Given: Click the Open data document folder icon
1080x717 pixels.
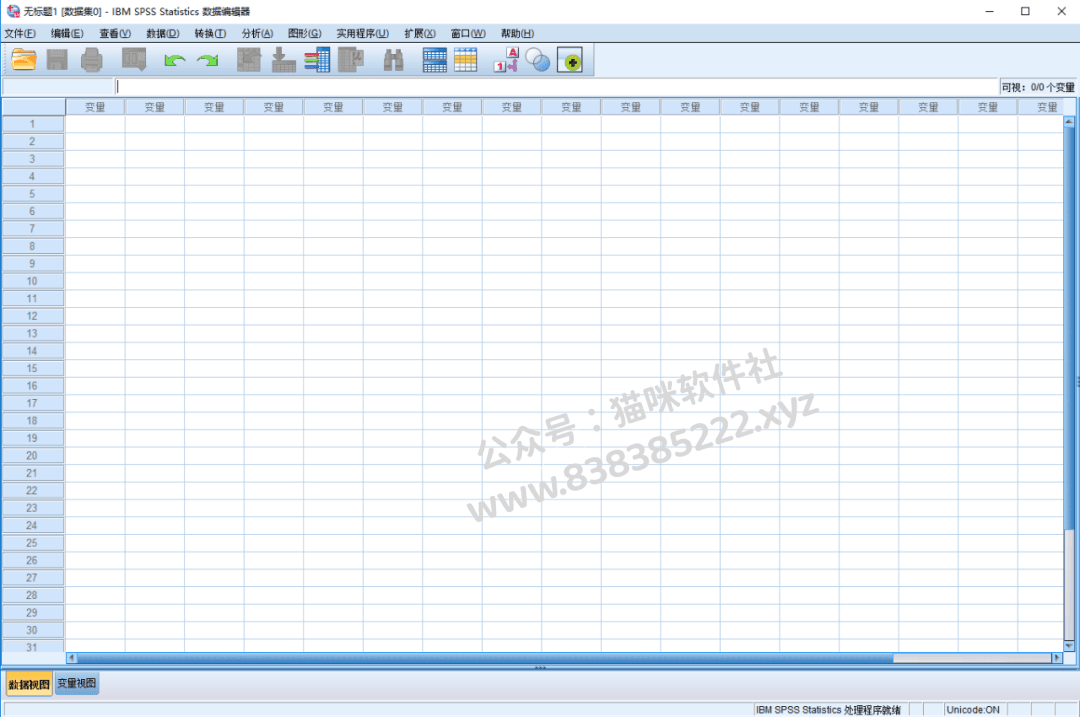Looking at the screenshot, I should point(23,61).
